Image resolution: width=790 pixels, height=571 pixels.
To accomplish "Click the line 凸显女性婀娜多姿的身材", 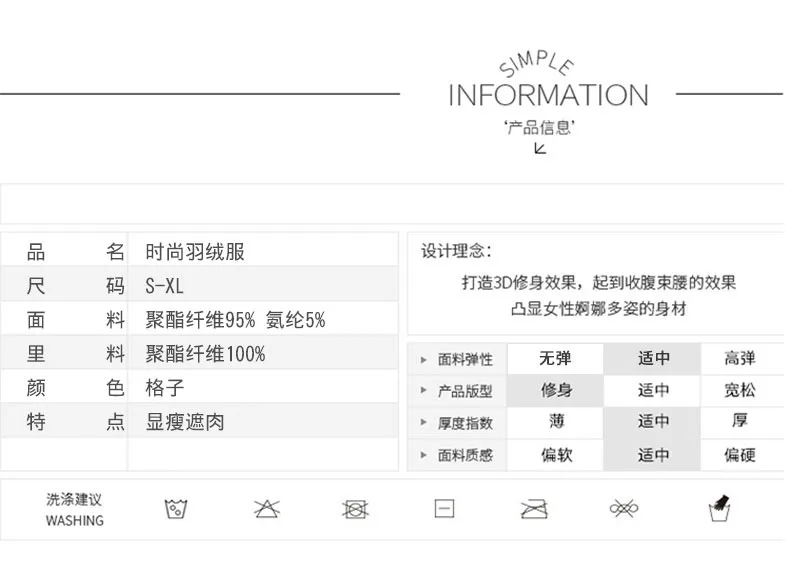I will pos(599,308).
